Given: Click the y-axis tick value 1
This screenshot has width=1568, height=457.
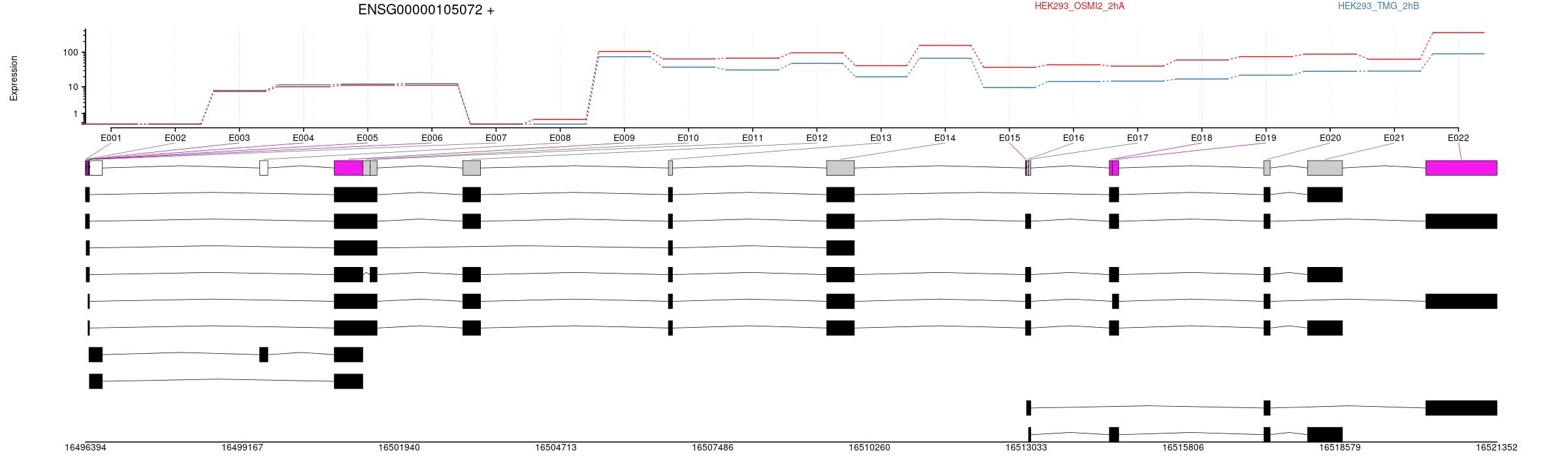Looking at the screenshot, I should point(76,114).
